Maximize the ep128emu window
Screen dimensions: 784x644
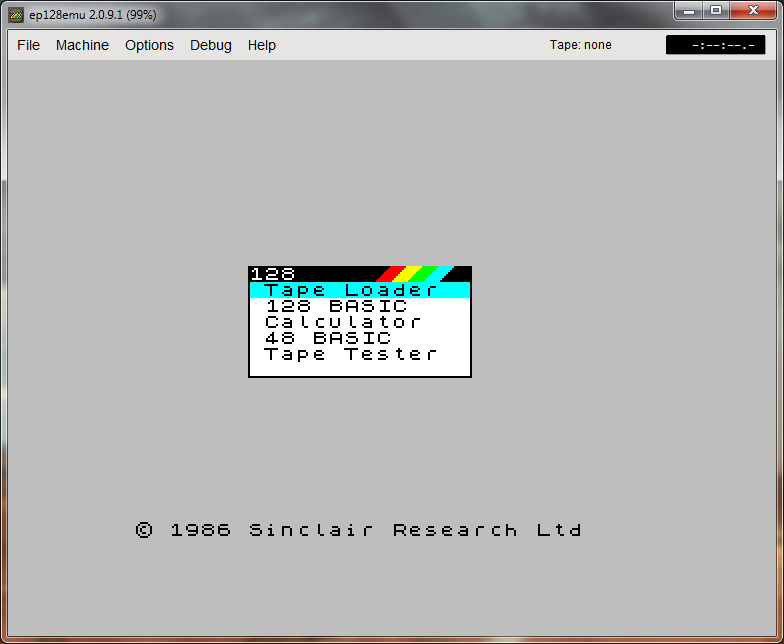[x=716, y=10]
